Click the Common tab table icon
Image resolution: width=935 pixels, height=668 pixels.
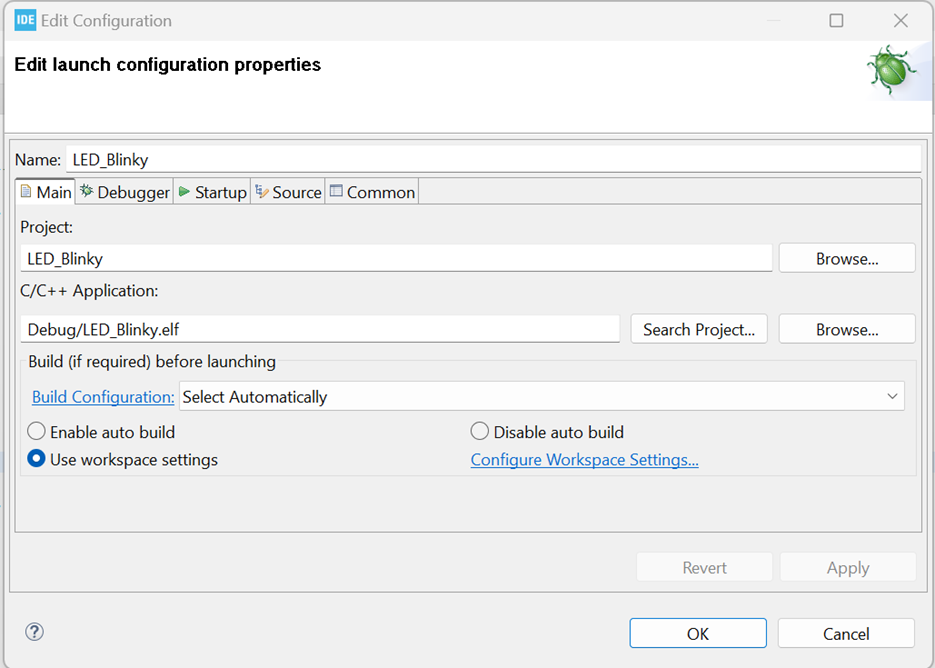pyautogui.click(x=336, y=191)
